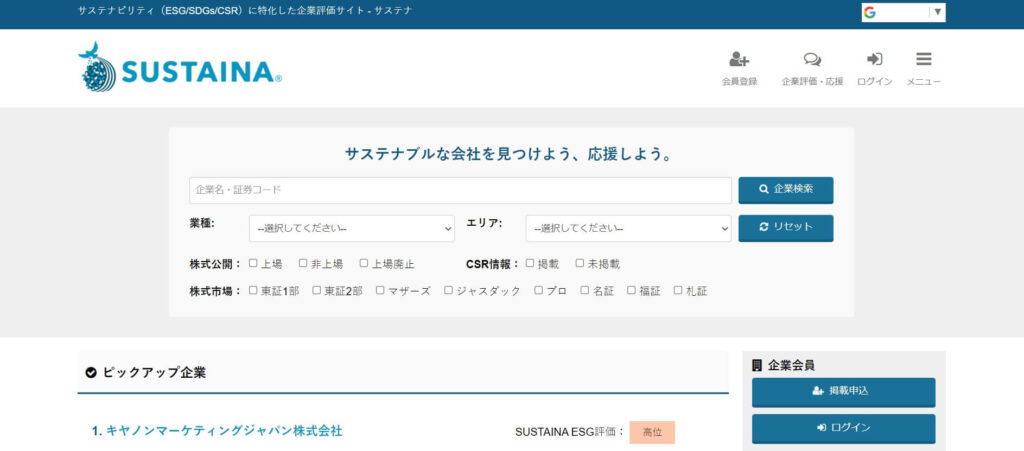This screenshot has height=451, width=1024.
Task: Check the マザーズ checkbox
Action: tap(380, 290)
